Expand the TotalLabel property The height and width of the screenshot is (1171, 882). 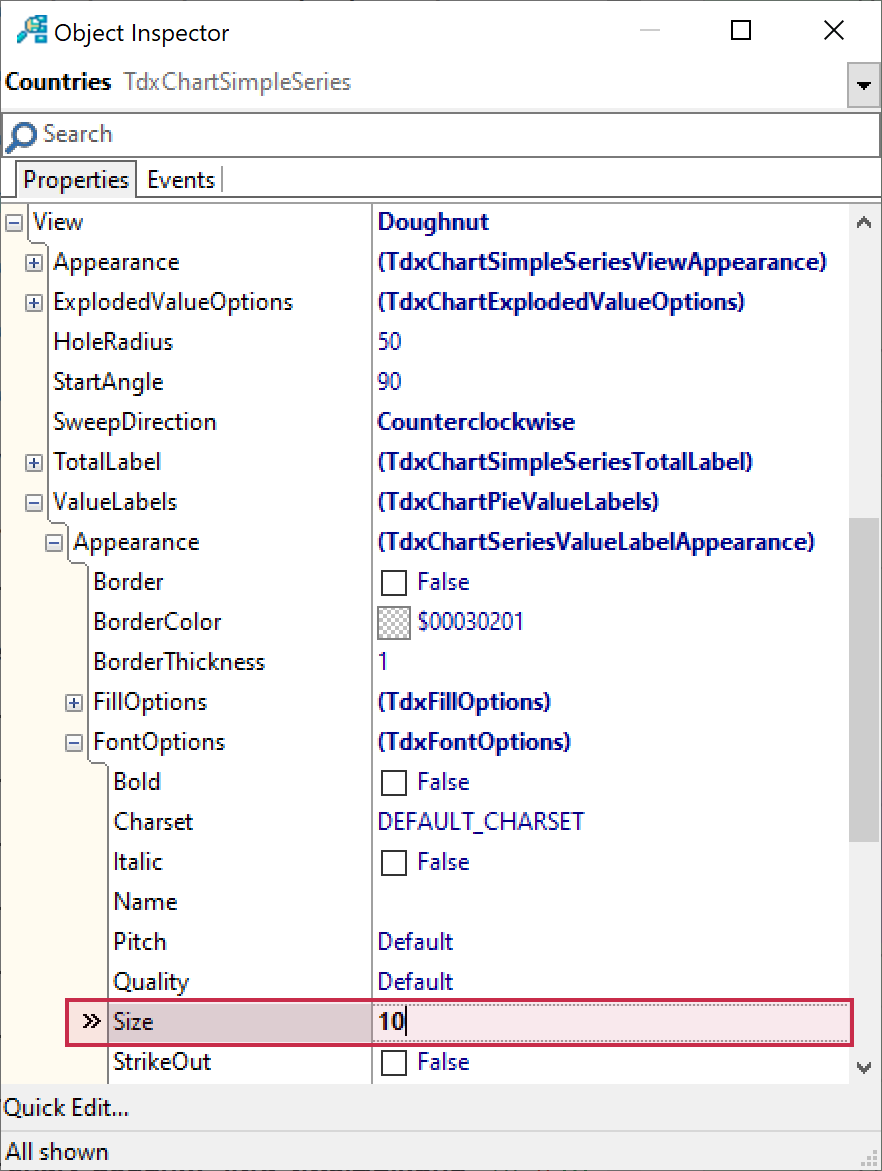point(34,463)
